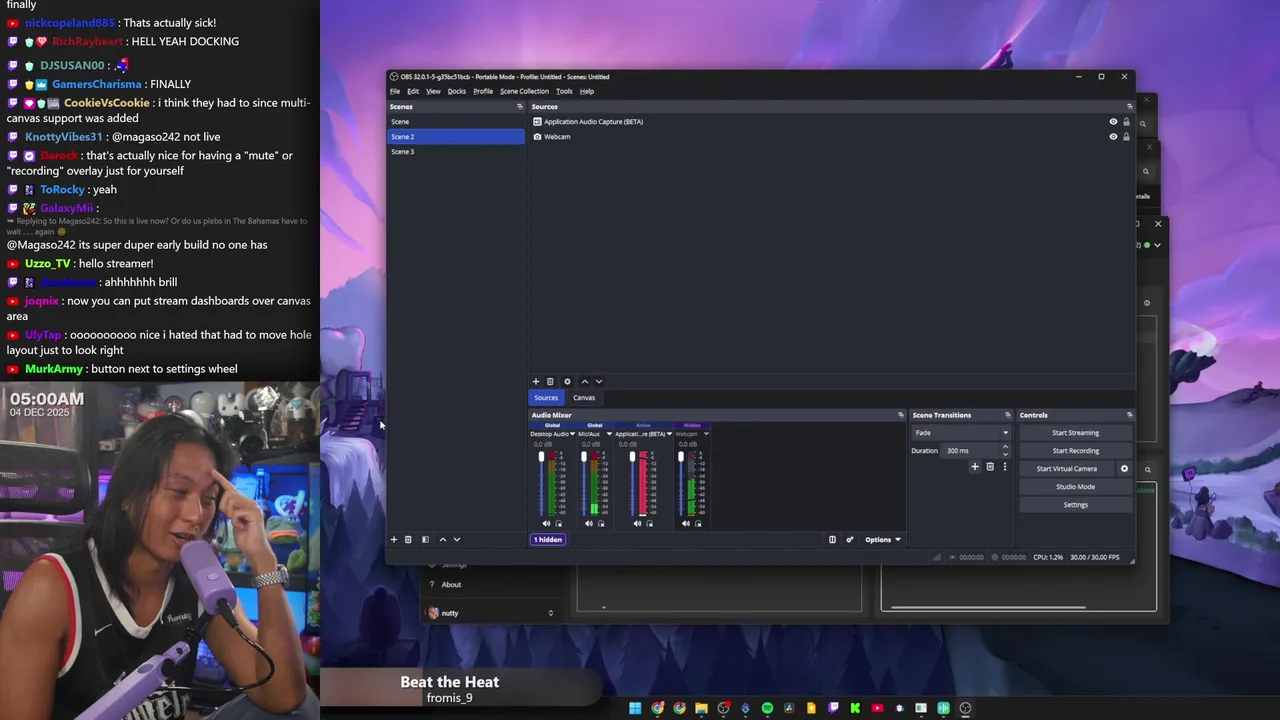This screenshot has height=720, width=1280.
Task: Open the Scene Collection menu
Action: point(524,91)
